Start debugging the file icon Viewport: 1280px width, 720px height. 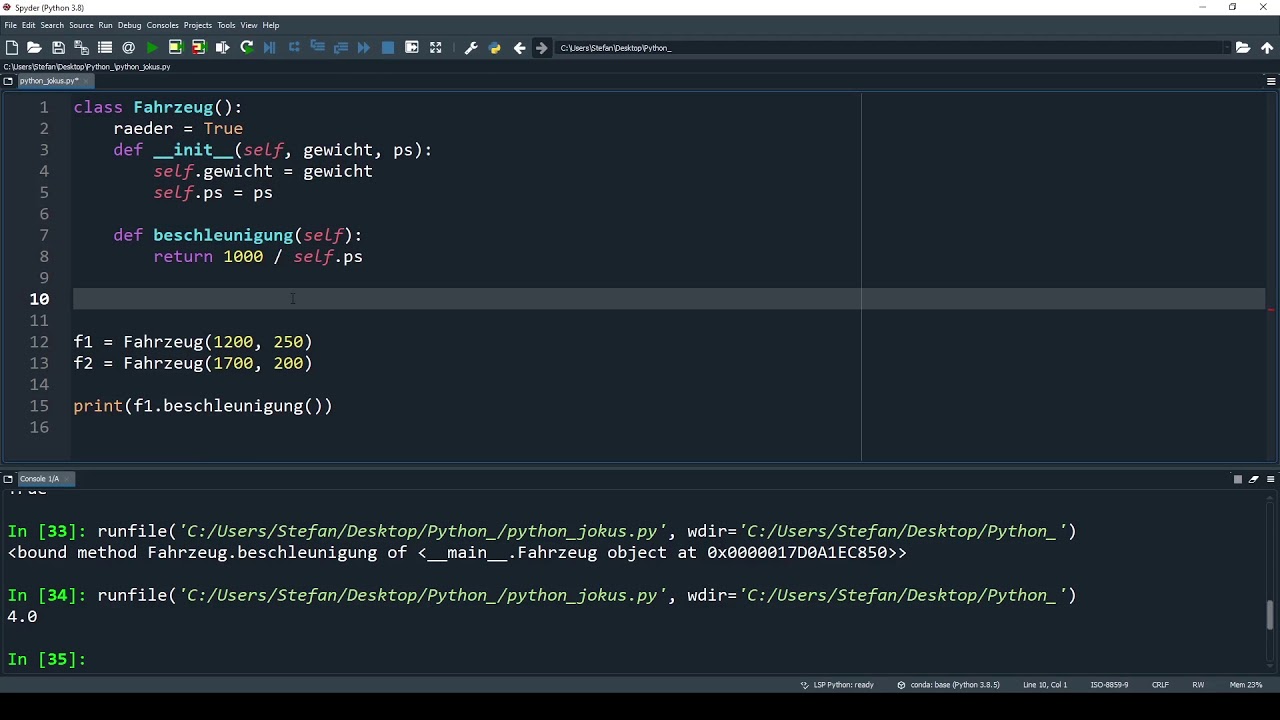coord(269,48)
